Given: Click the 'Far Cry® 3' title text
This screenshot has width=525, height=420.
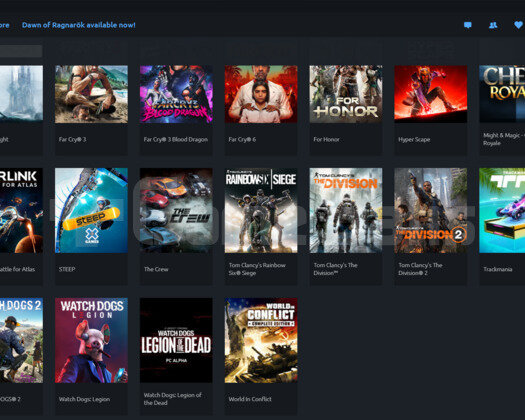Looking at the screenshot, I should [73, 139].
